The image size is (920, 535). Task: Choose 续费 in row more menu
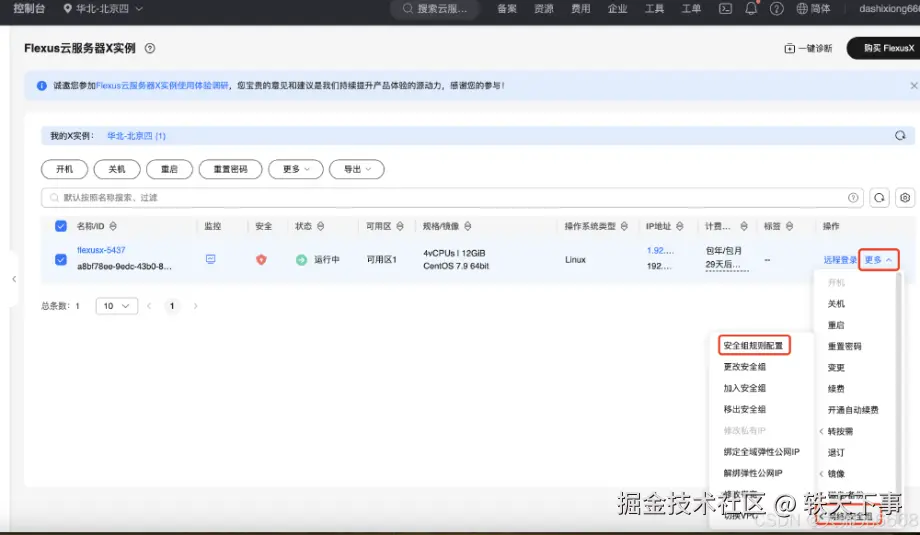point(836,389)
